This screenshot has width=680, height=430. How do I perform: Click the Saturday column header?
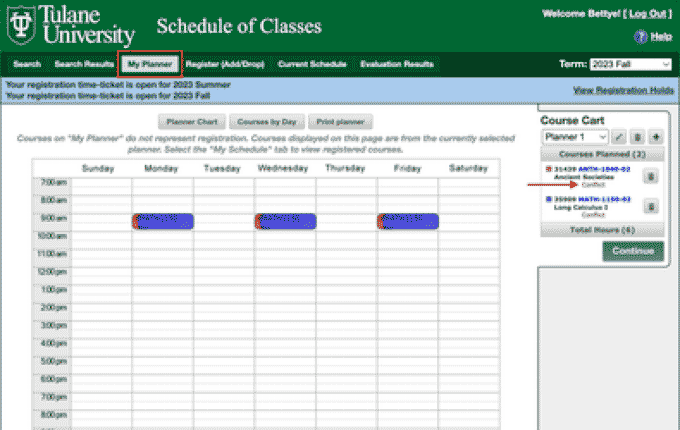click(468, 168)
